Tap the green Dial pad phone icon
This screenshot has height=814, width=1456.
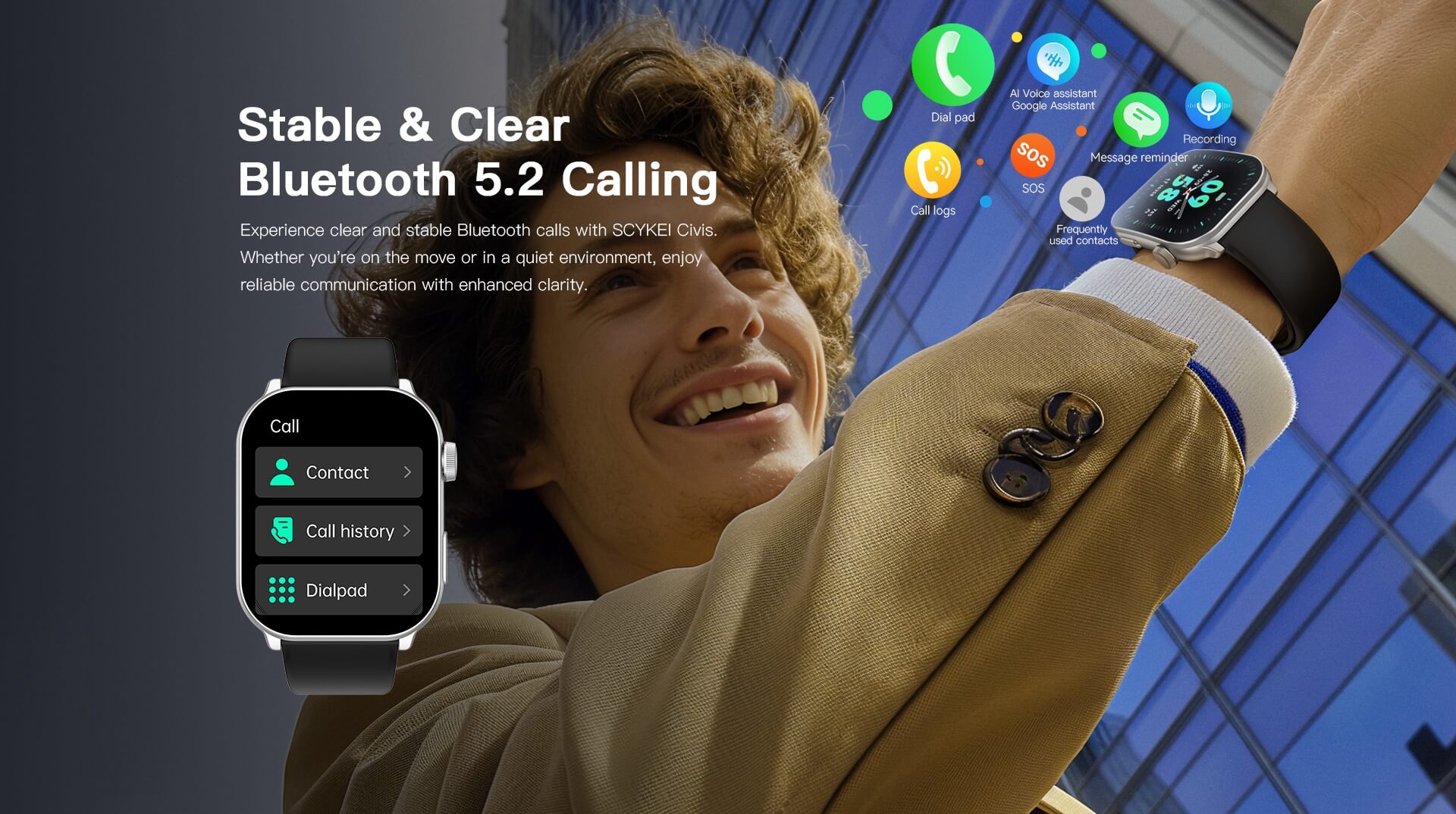tap(952, 64)
